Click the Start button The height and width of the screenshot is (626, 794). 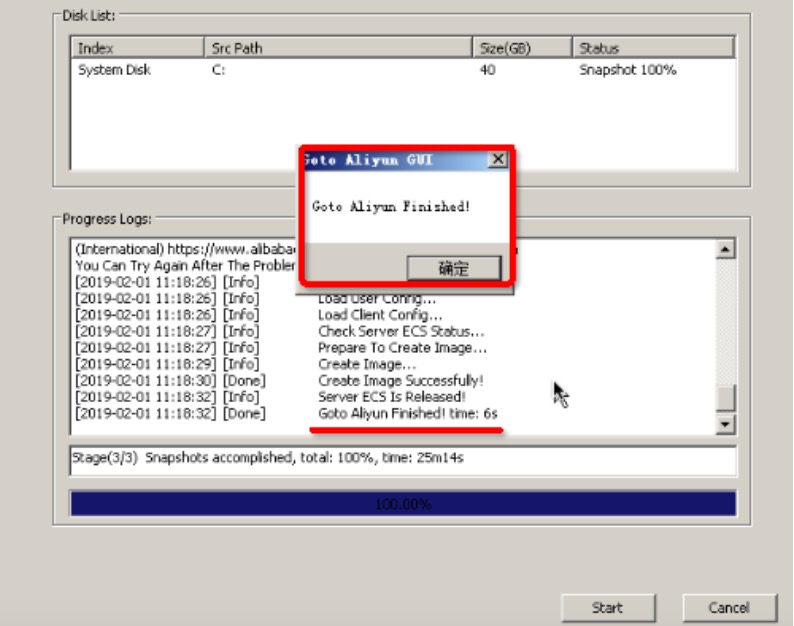(608, 607)
